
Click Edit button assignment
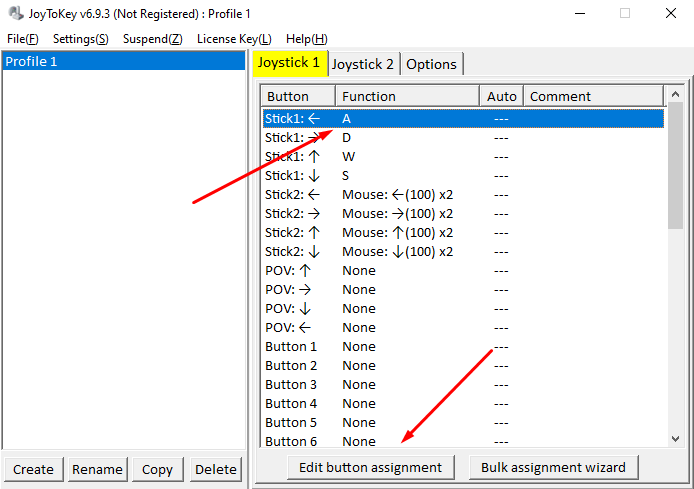pyautogui.click(x=370, y=467)
